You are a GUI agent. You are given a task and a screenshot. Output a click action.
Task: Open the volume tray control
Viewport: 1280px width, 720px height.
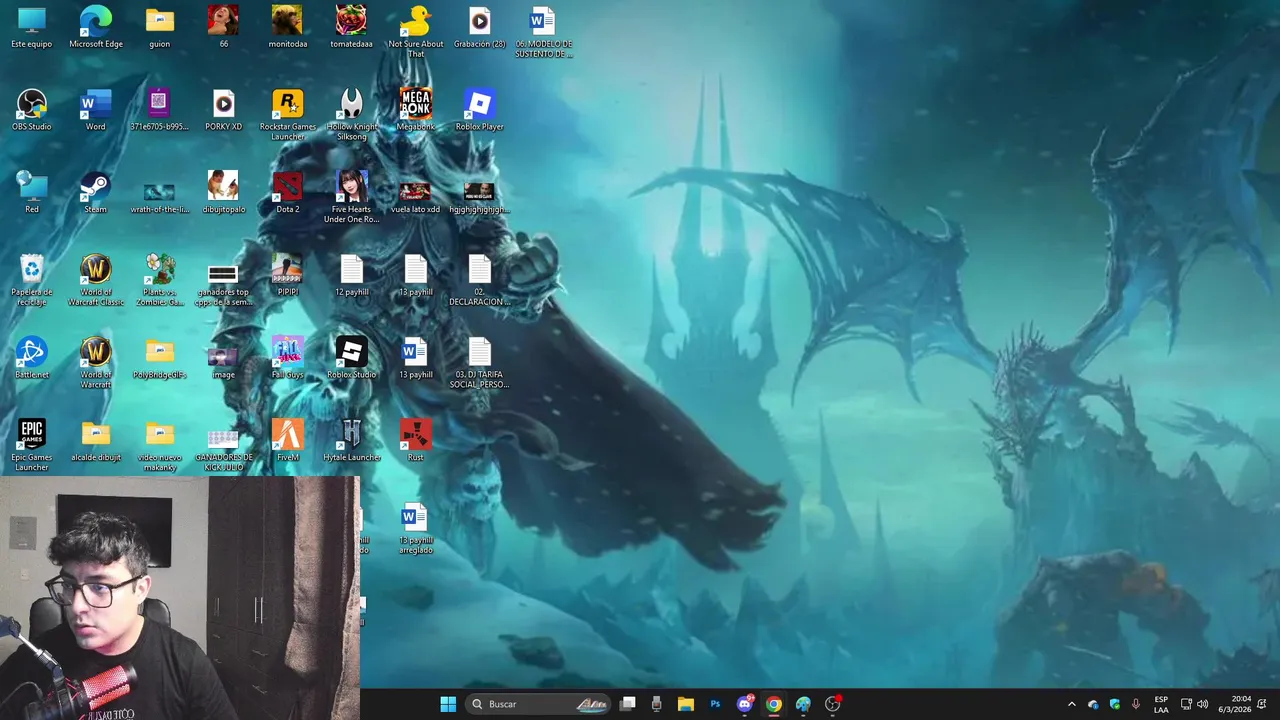point(1202,704)
